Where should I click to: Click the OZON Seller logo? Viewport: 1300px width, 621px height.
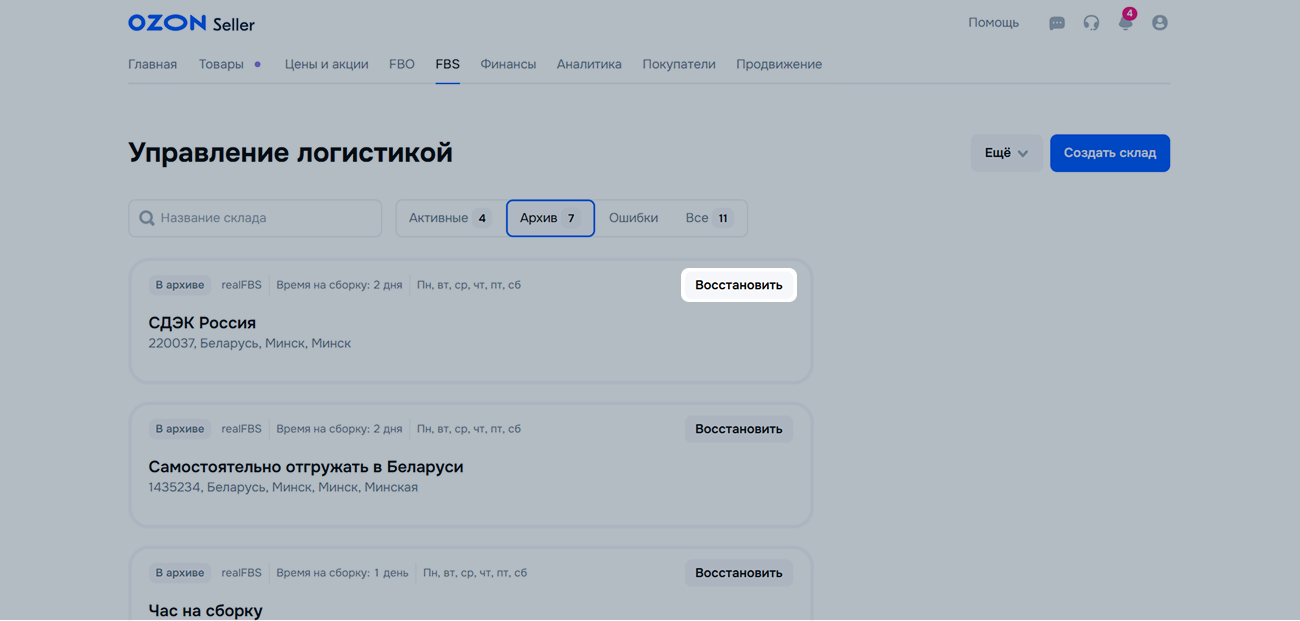pyautogui.click(x=191, y=23)
